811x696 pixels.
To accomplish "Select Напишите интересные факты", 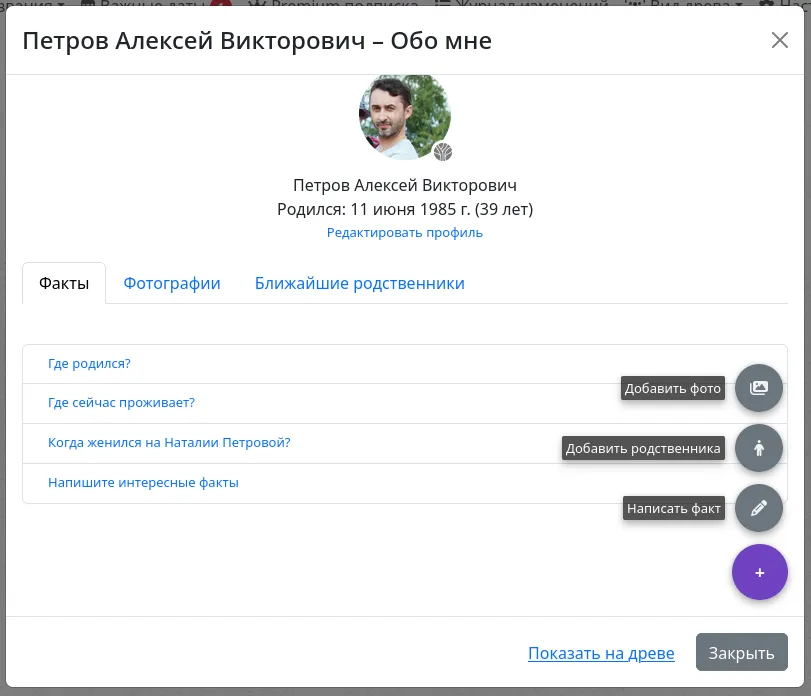I will 143,482.
